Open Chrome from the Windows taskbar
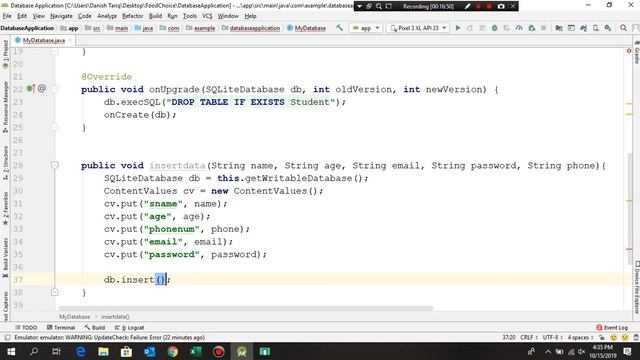 click(173, 351)
